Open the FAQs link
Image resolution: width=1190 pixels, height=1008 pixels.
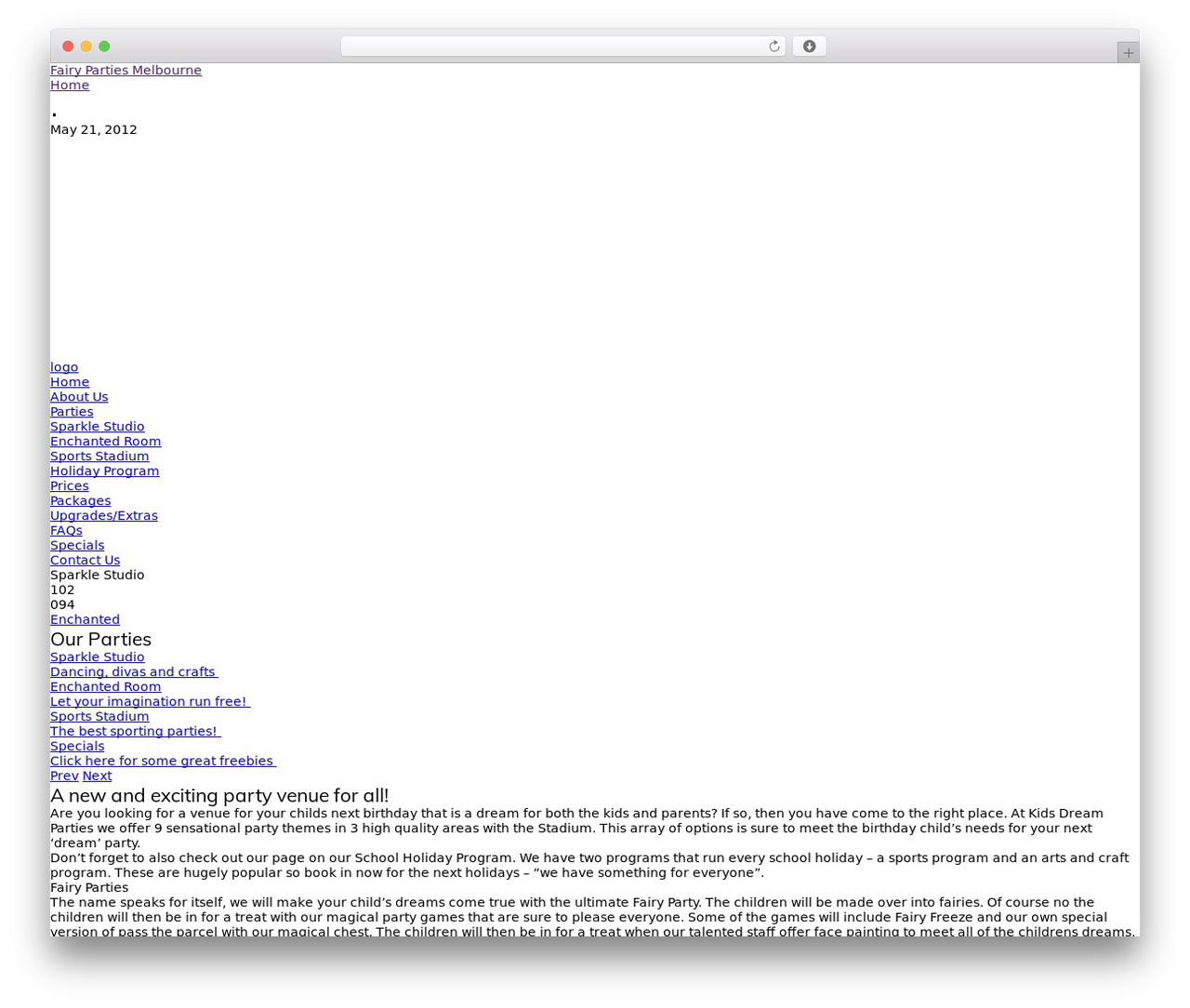tap(66, 531)
